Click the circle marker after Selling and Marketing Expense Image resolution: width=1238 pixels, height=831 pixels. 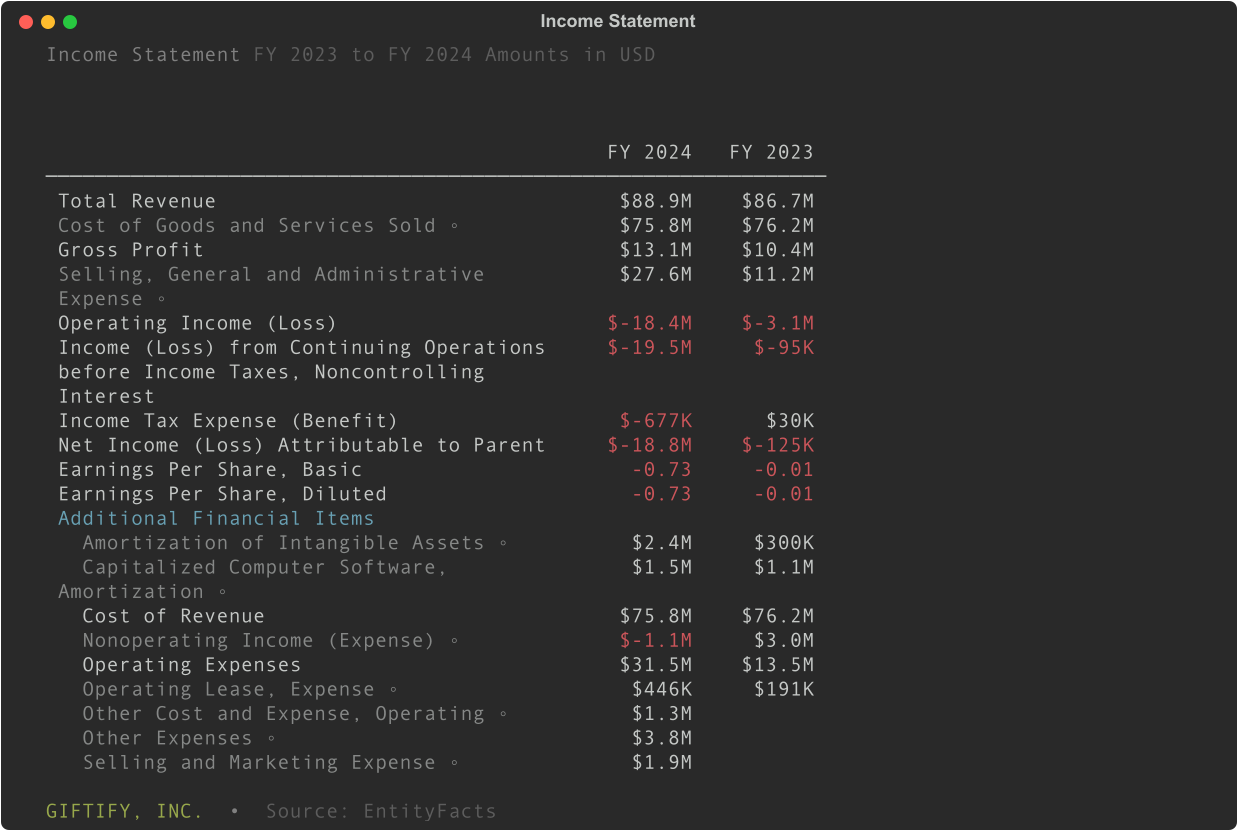tap(454, 763)
